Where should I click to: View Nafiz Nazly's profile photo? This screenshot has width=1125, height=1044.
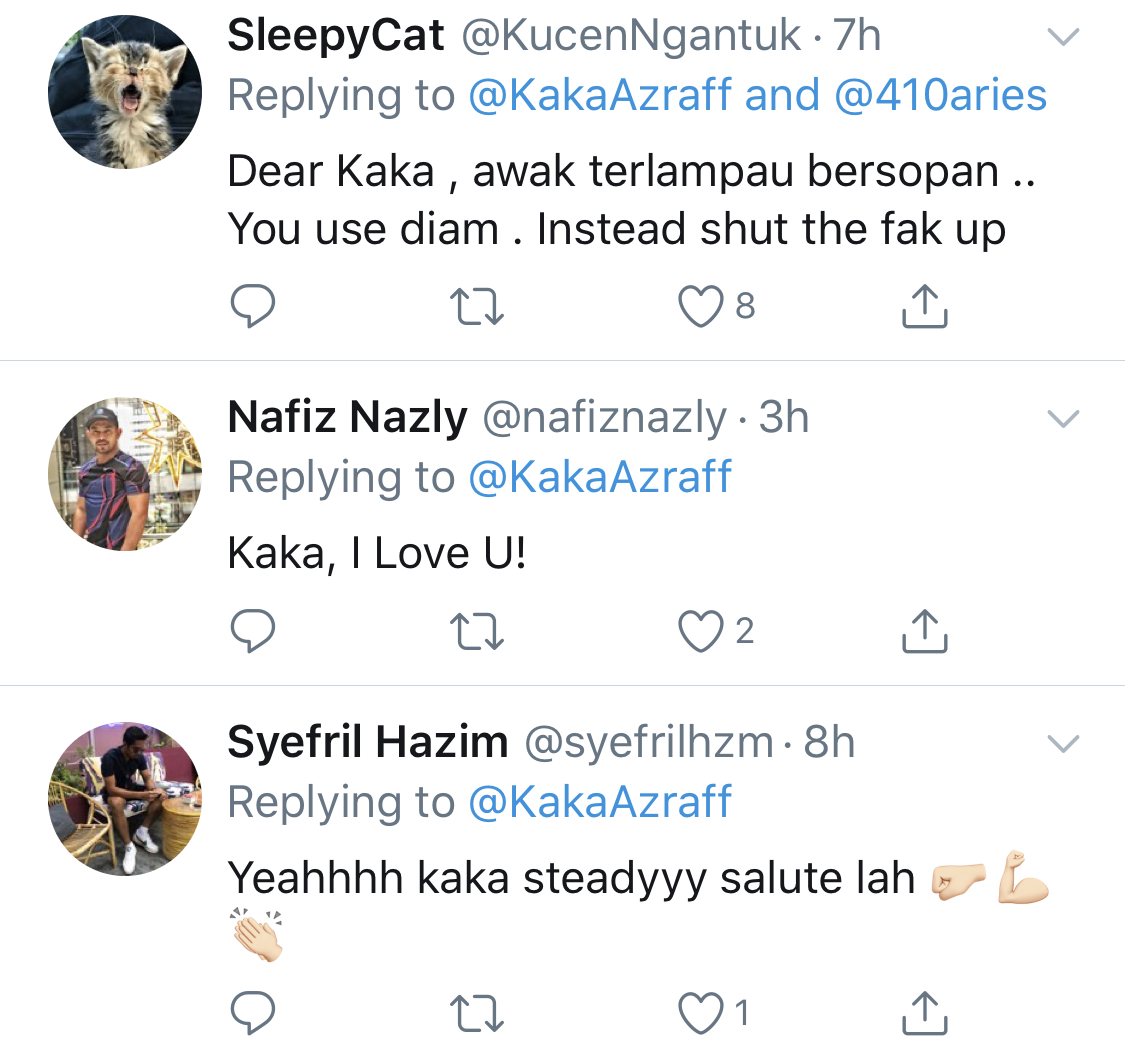point(125,474)
